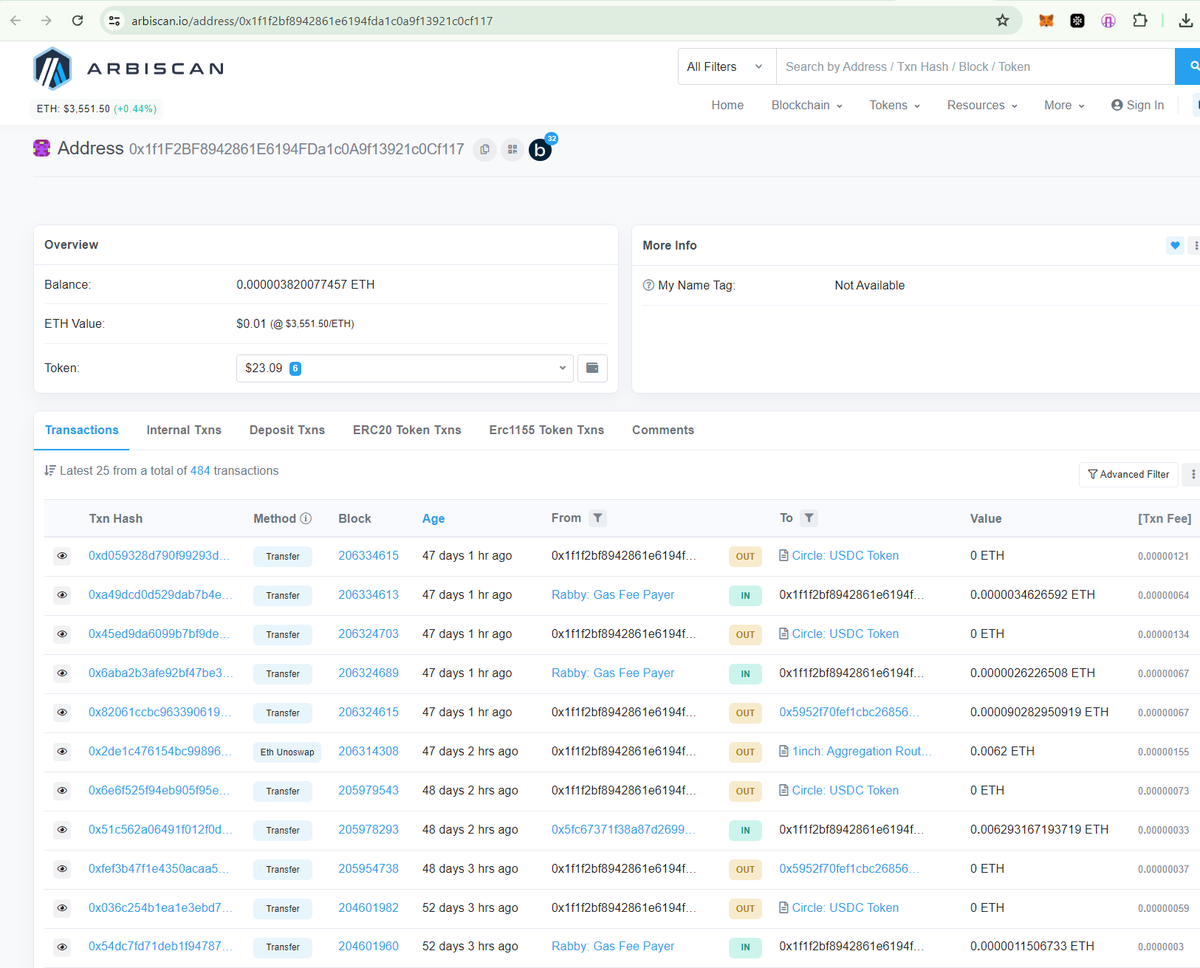Preview transaction 0x2de1c476154bc99896 with eye icon
Screen dimensions: 1200x968
[62, 752]
